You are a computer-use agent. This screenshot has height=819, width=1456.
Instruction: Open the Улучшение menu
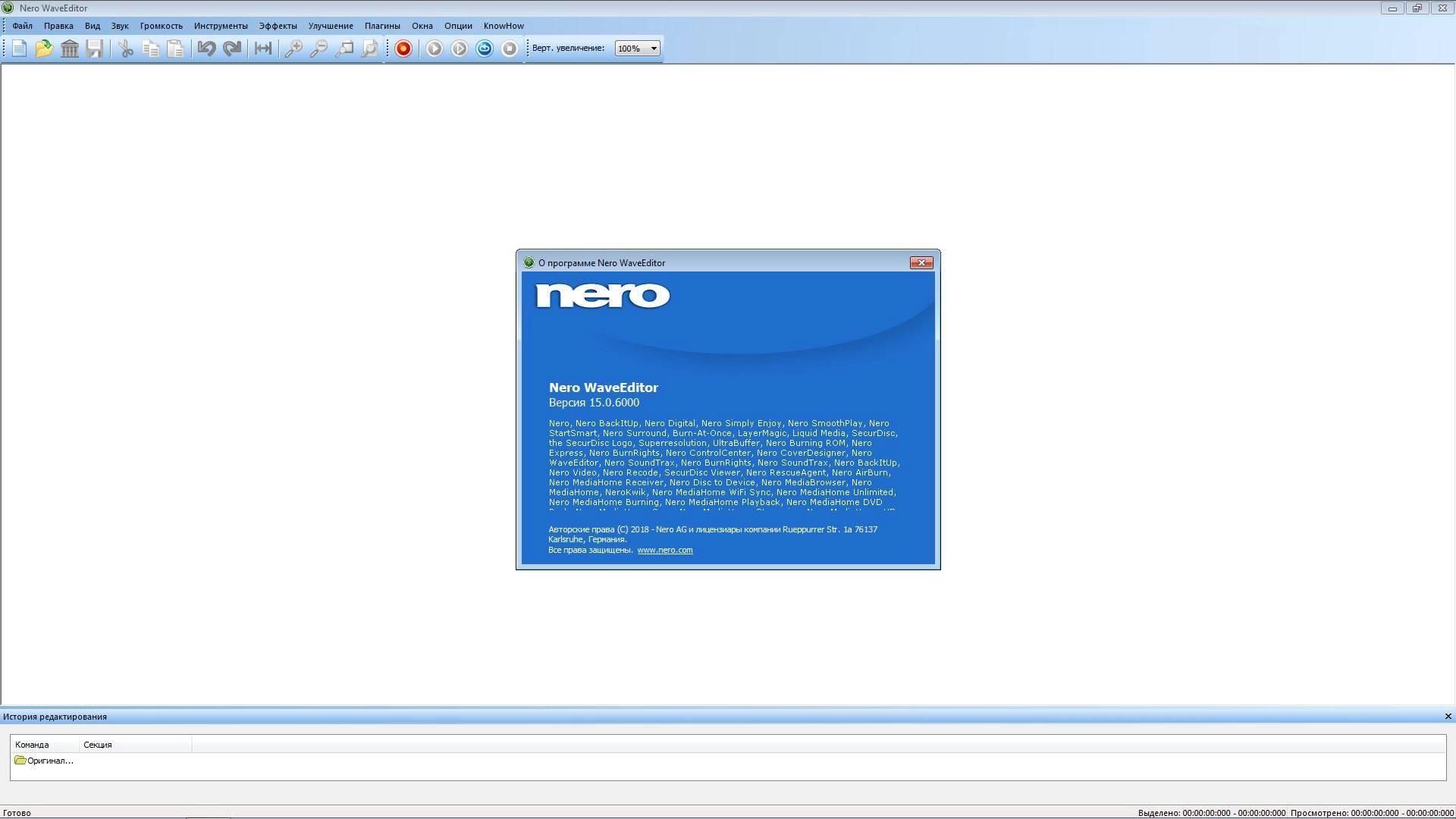pyautogui.click(x=331, y=26)
